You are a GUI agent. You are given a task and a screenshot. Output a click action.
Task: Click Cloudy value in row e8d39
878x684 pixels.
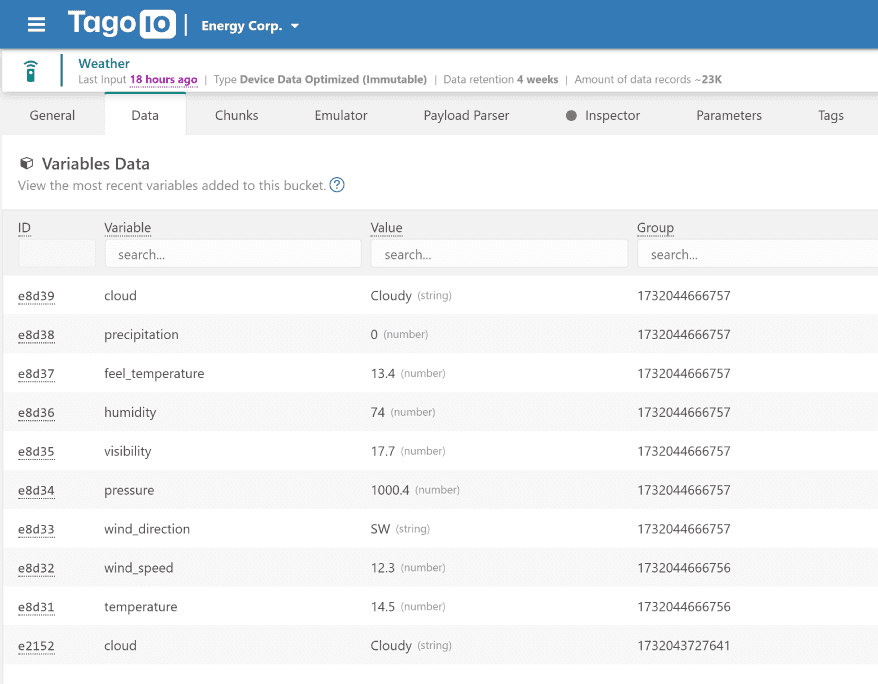(x=391, y=296)
